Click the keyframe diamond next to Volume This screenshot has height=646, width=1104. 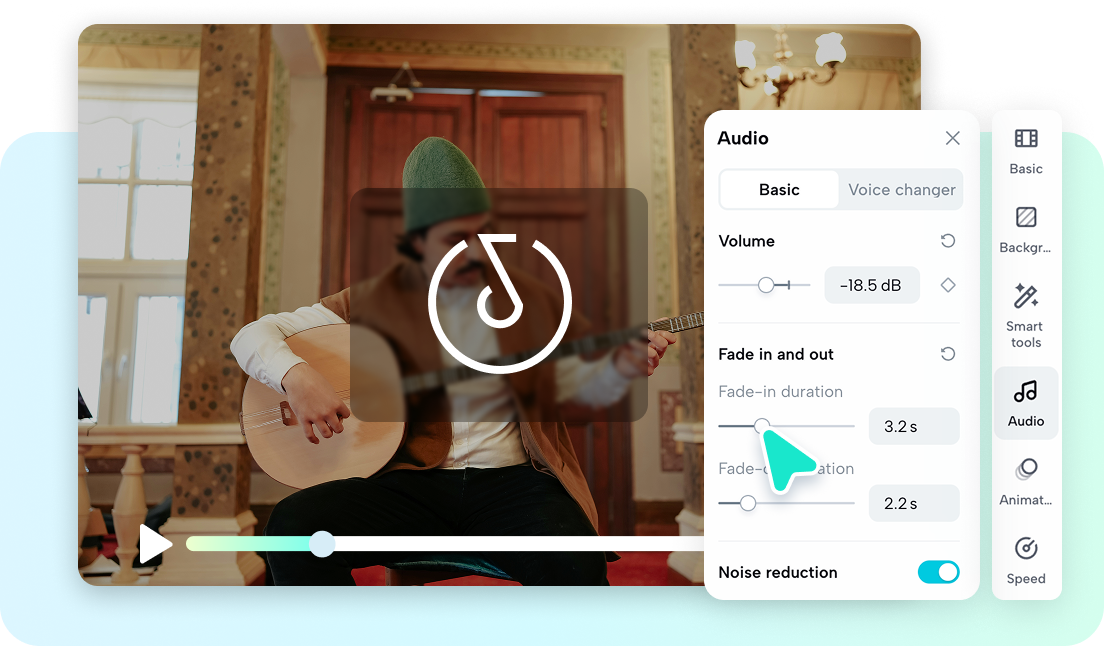(947, 285)
